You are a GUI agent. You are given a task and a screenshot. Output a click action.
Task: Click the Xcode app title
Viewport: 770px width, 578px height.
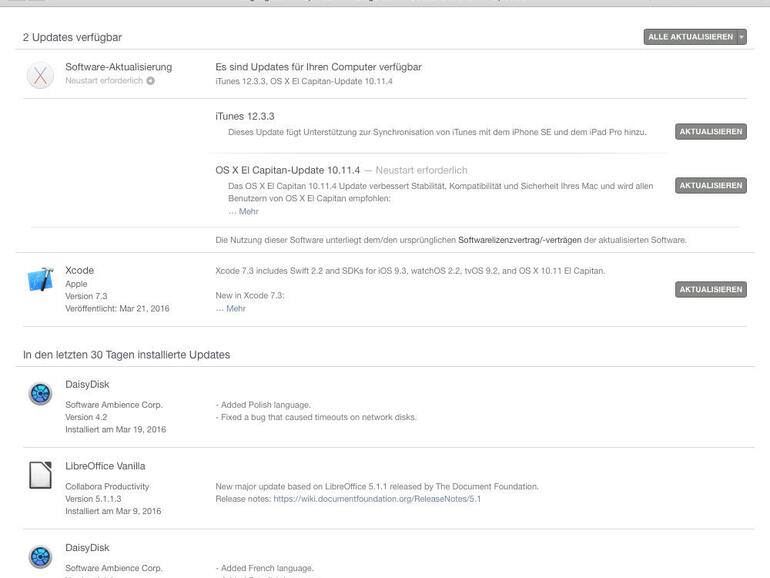pyautogui.click(x=79, y=270)
